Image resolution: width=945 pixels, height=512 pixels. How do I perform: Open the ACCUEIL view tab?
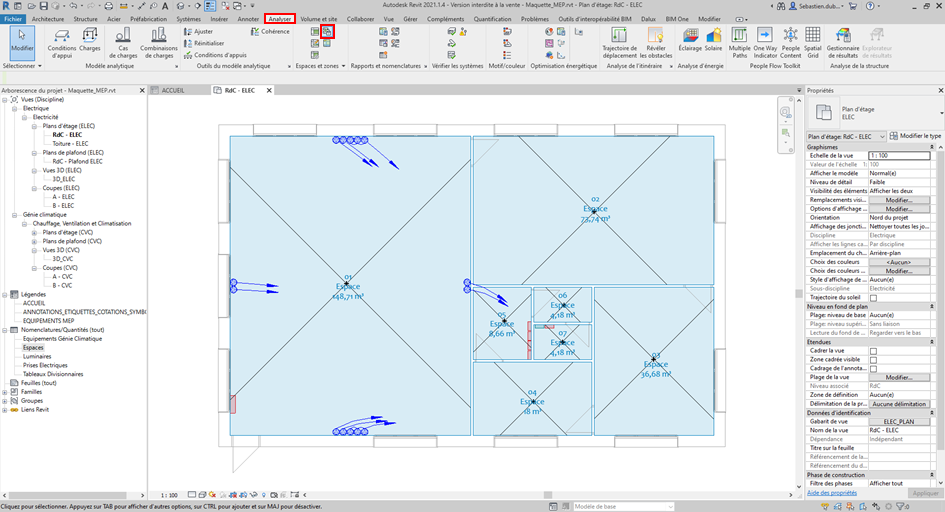click(173, 90)
